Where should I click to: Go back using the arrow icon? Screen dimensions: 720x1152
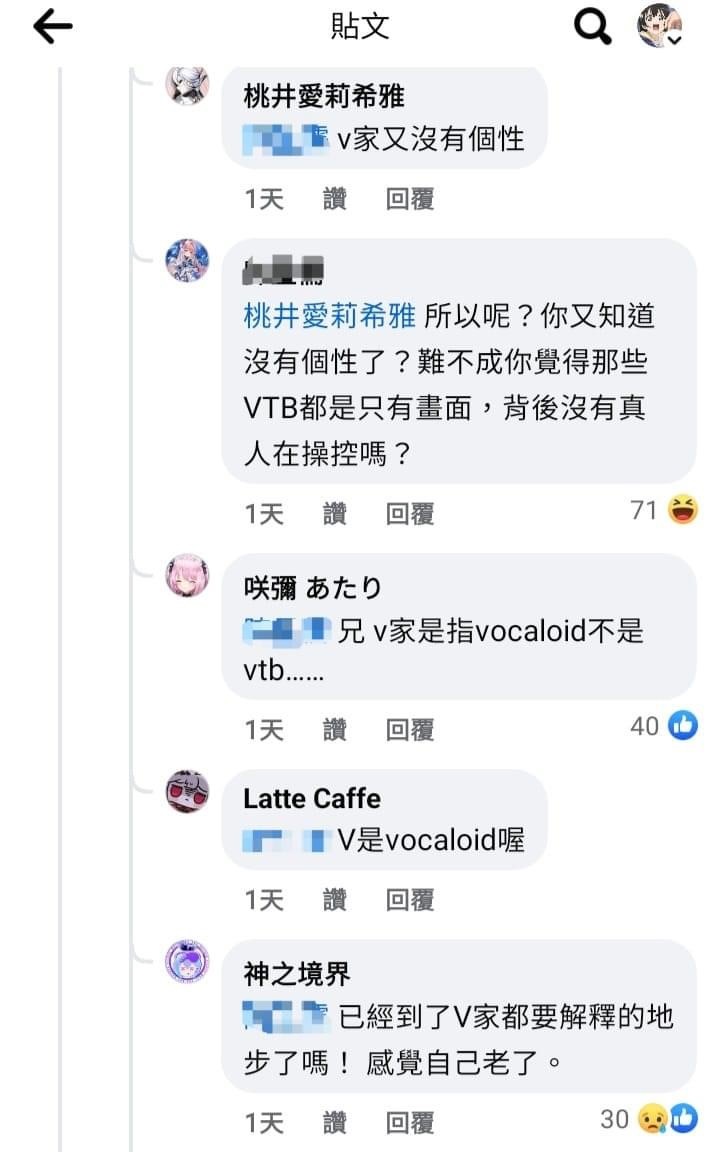53,27
